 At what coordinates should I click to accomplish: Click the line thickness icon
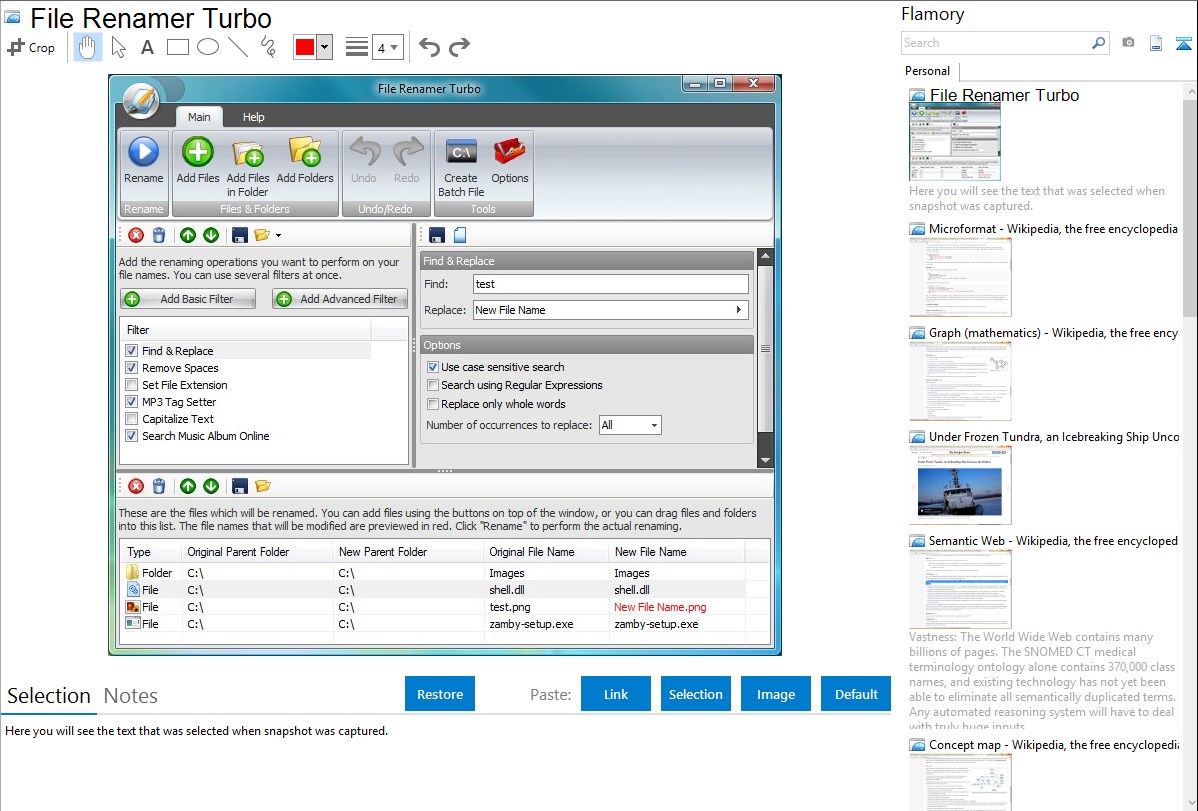(x=356, y=47)
